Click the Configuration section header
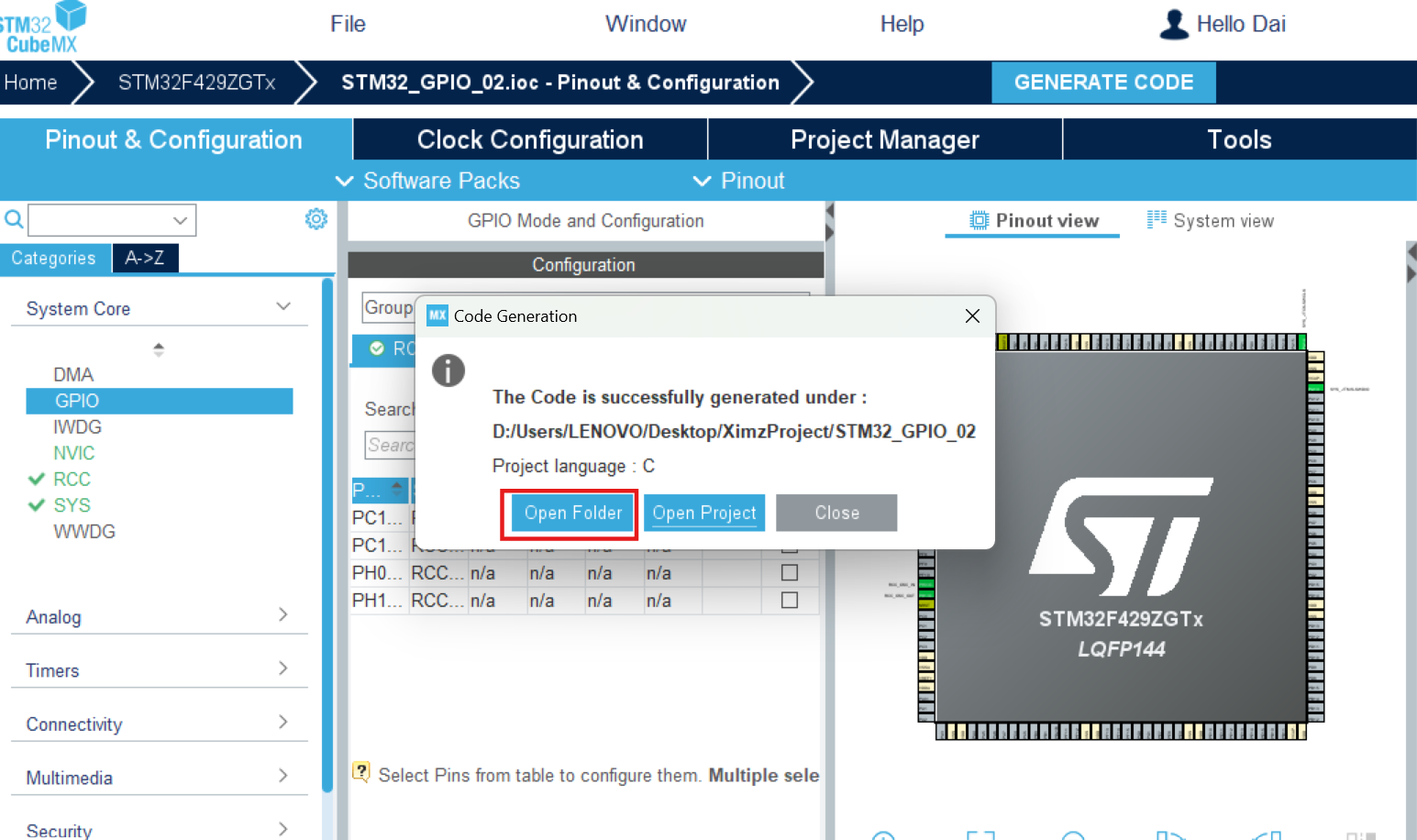The width and height of the screenshot is (1417, 840). tap(585, 264)
